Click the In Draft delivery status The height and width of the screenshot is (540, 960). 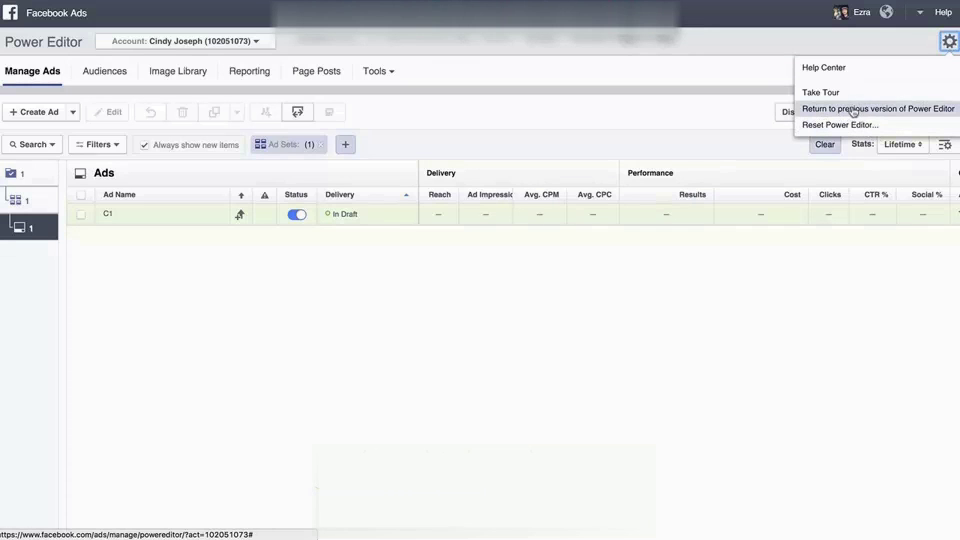pos(342,214)
